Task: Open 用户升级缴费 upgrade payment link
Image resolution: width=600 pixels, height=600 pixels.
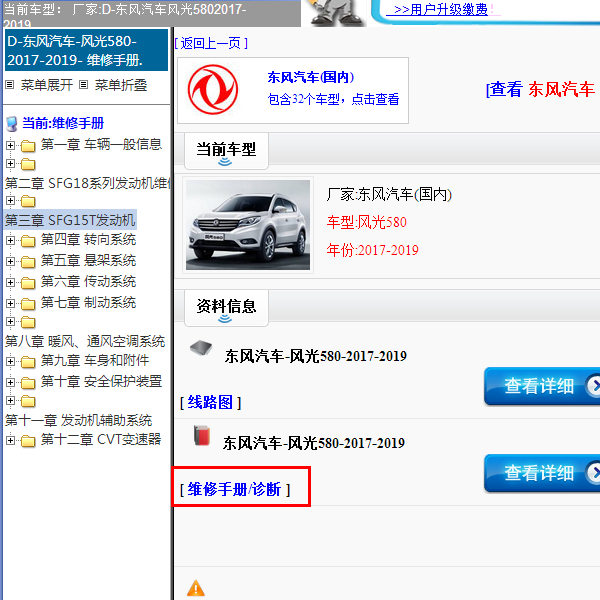Action: coord(440,9)
